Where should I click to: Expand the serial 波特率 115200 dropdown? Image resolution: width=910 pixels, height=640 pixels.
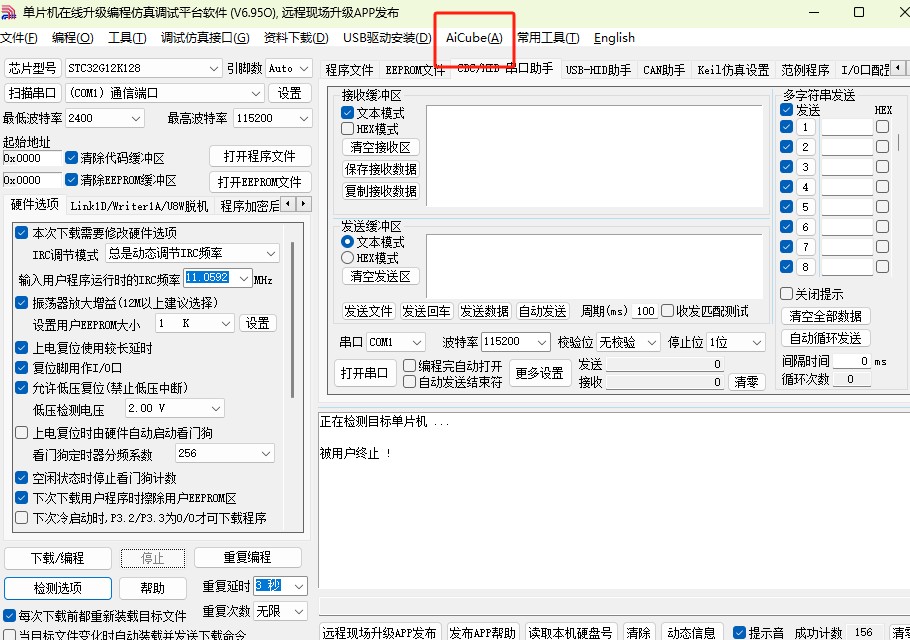pyautogui.click(x=541, y=342)
